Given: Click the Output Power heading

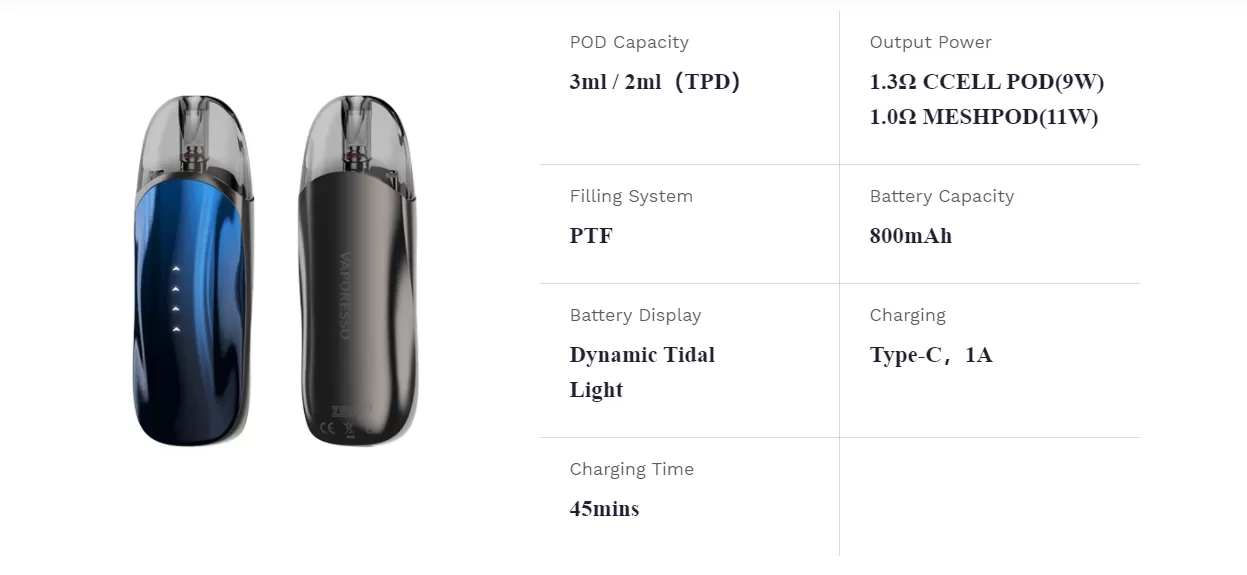Looking at the screenshot, I should pos(930,42).
